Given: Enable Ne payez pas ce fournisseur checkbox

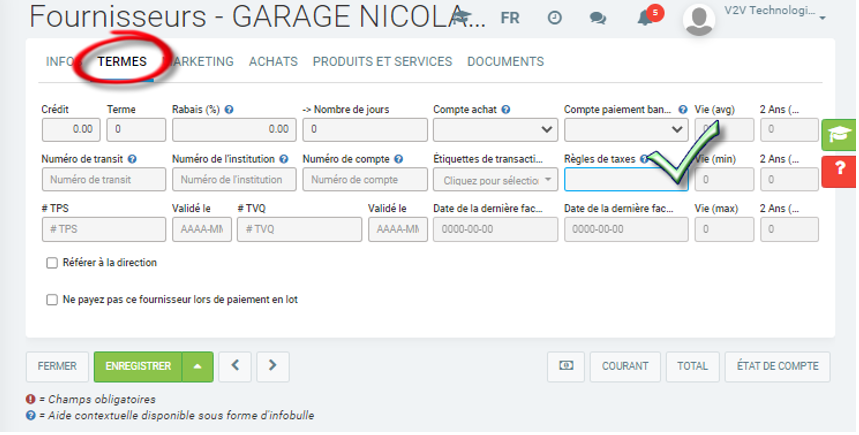Looking at the screenshot, I should pyautogui.click(x=52, y=299).
